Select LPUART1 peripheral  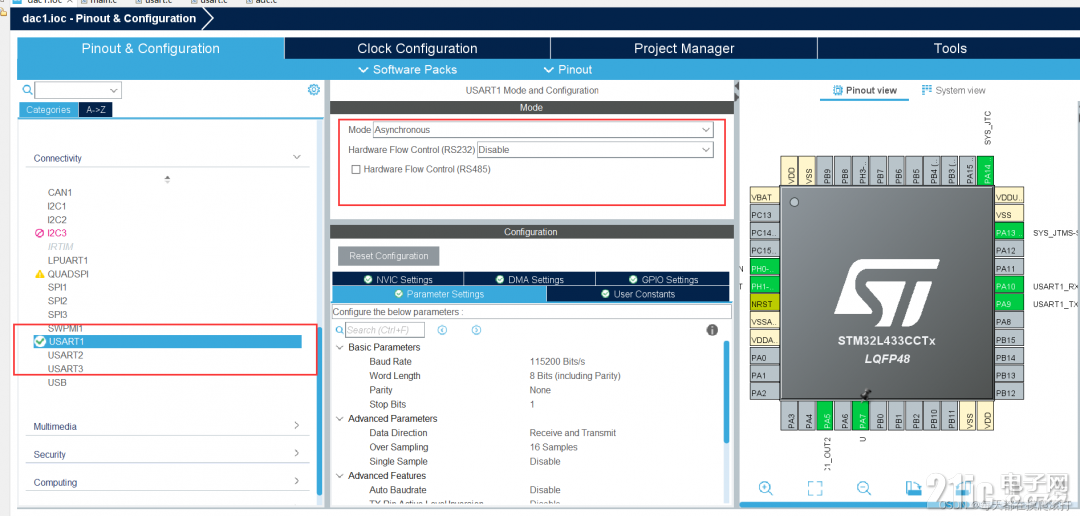pyautogui.click(x=68, y=260)
